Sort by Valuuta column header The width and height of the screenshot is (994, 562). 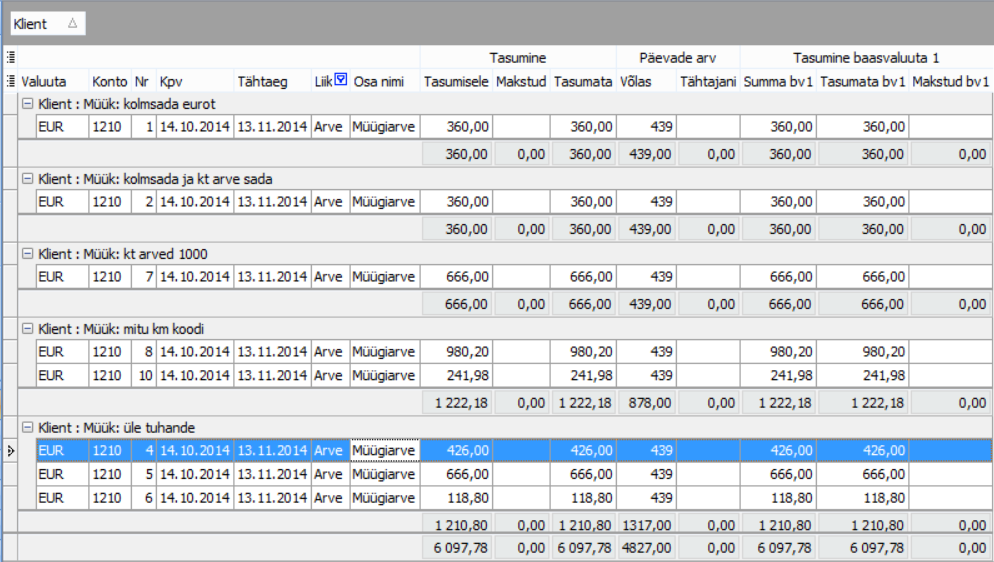point(53,81)
